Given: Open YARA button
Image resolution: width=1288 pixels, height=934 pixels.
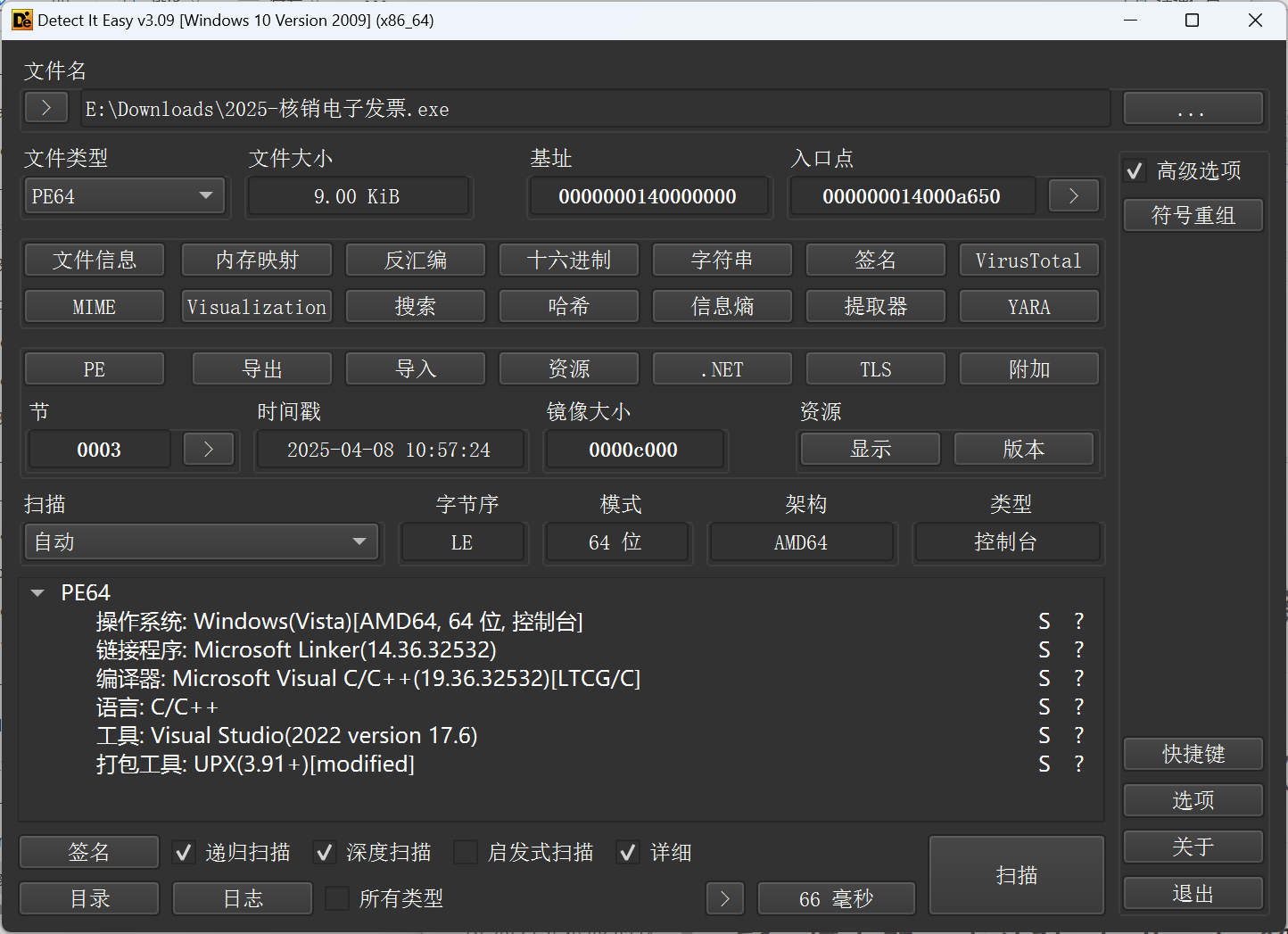Looking at the screenshot, I should pyautogui.click(x=1029, y=306).
